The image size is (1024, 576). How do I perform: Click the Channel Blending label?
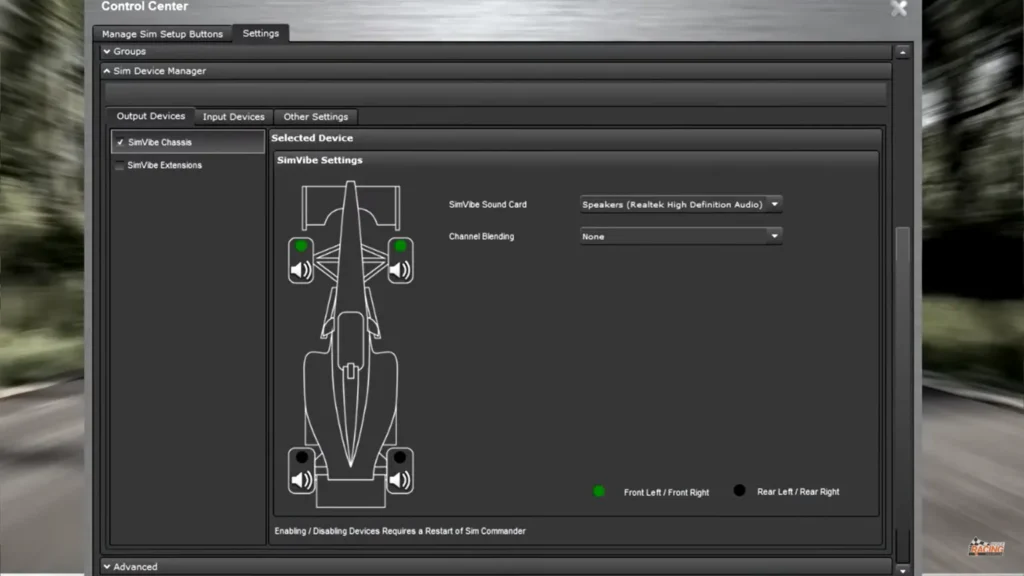tap(481, 236)
